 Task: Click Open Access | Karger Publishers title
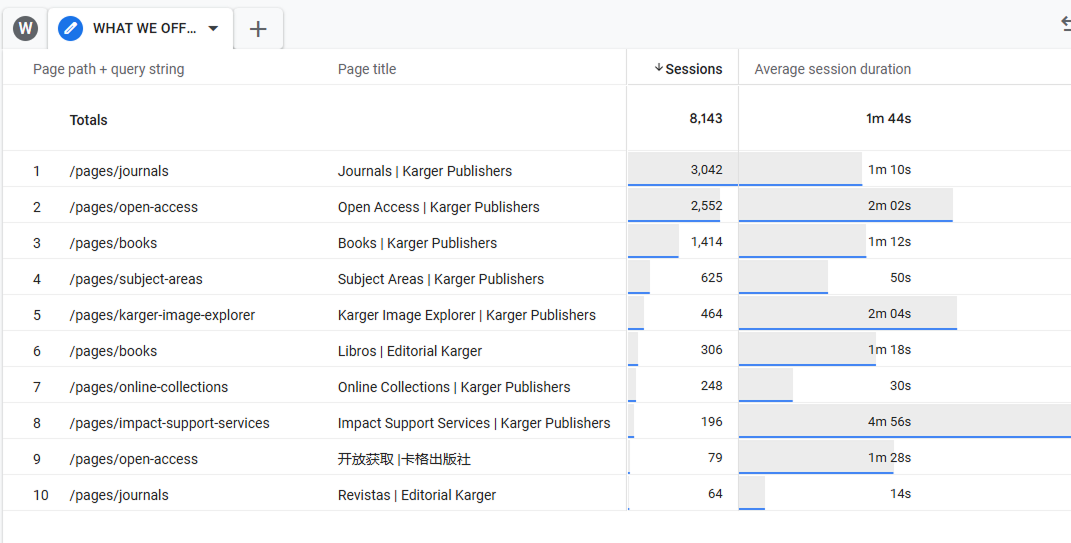439,207
